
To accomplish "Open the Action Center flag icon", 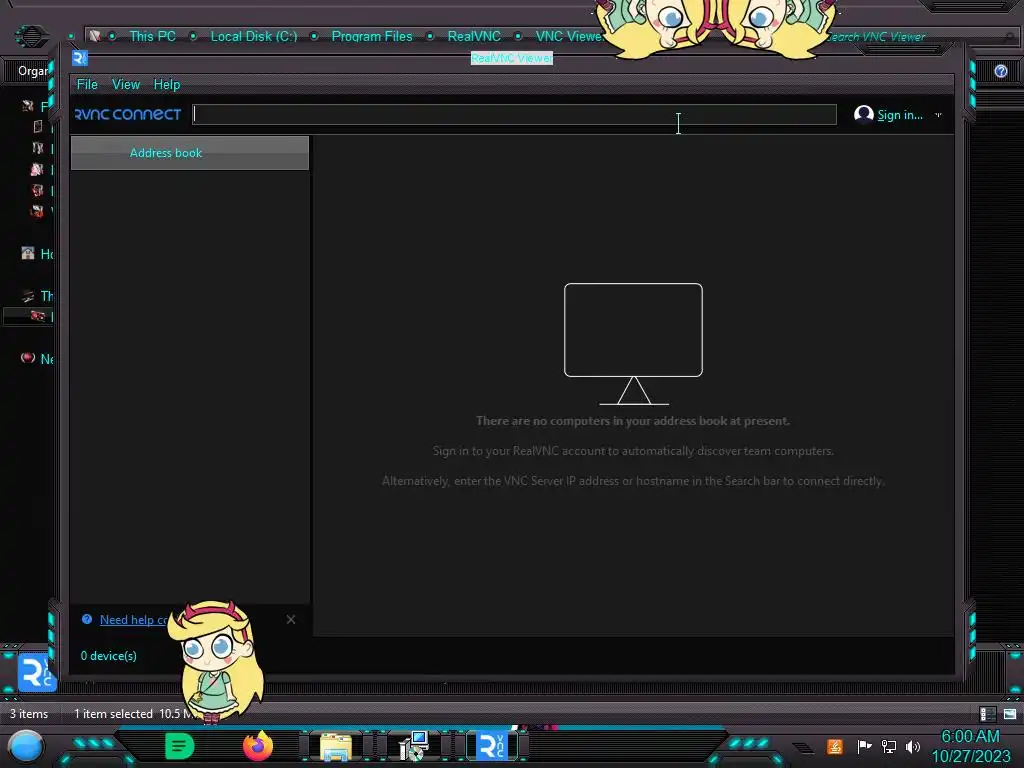I will point(864,746).
